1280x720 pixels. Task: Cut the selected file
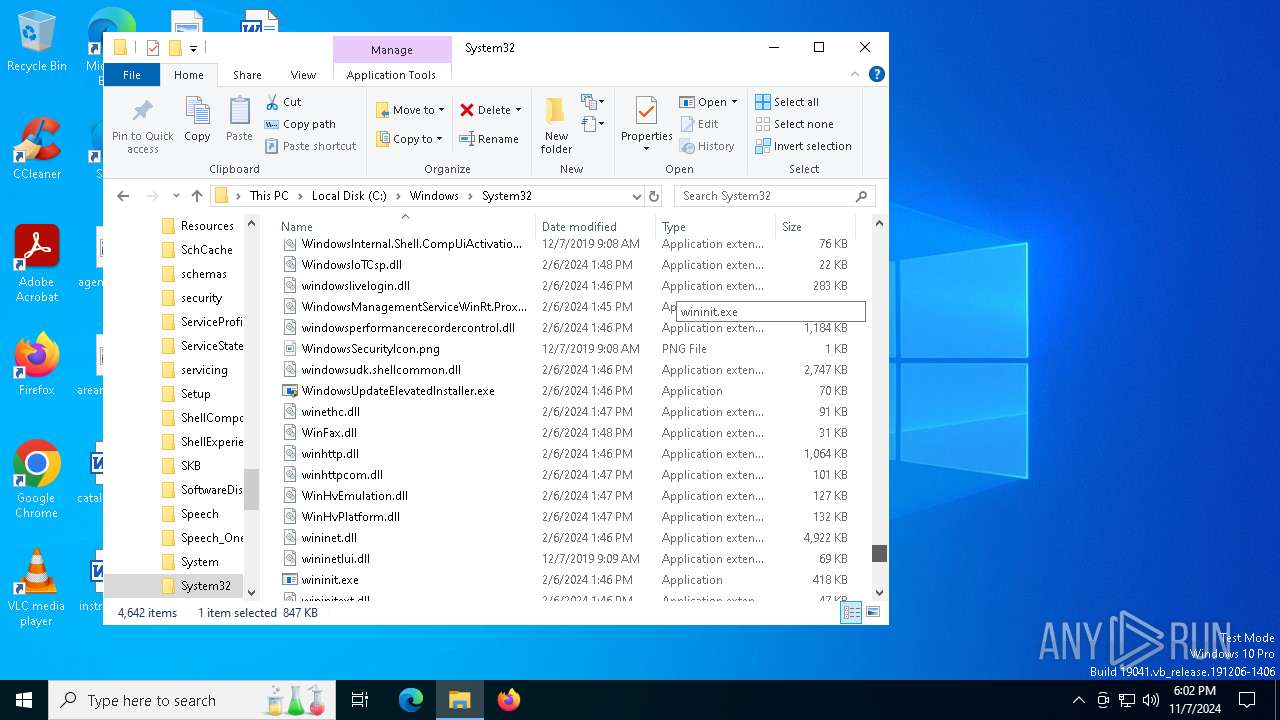[283, 102]
